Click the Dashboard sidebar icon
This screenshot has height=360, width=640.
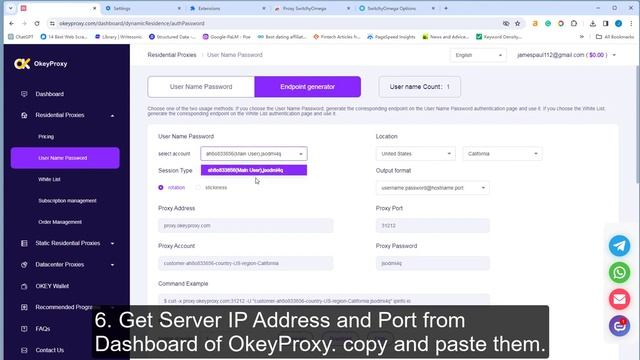(24, 94)
